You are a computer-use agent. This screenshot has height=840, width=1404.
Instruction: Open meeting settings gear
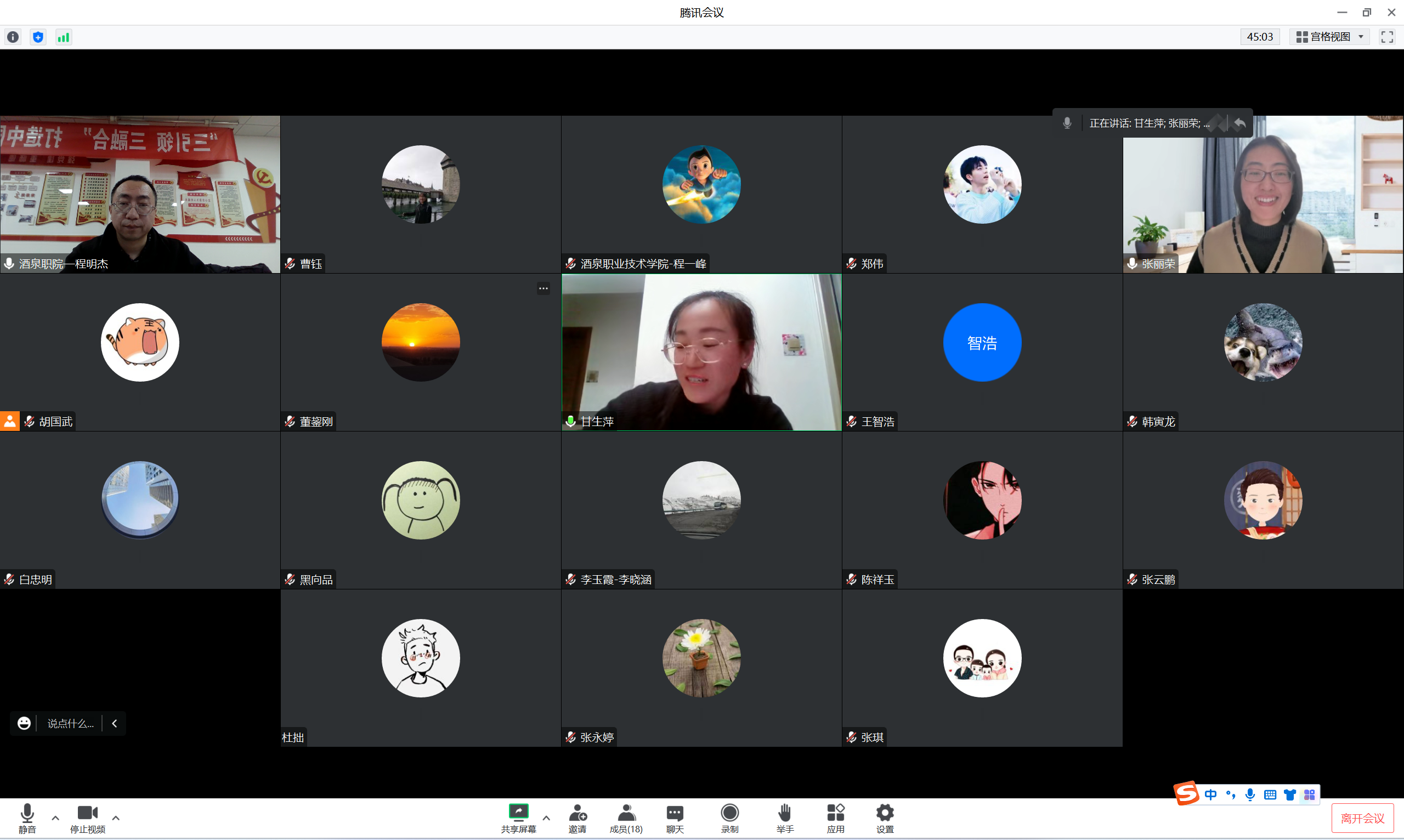tap(884, 818)
